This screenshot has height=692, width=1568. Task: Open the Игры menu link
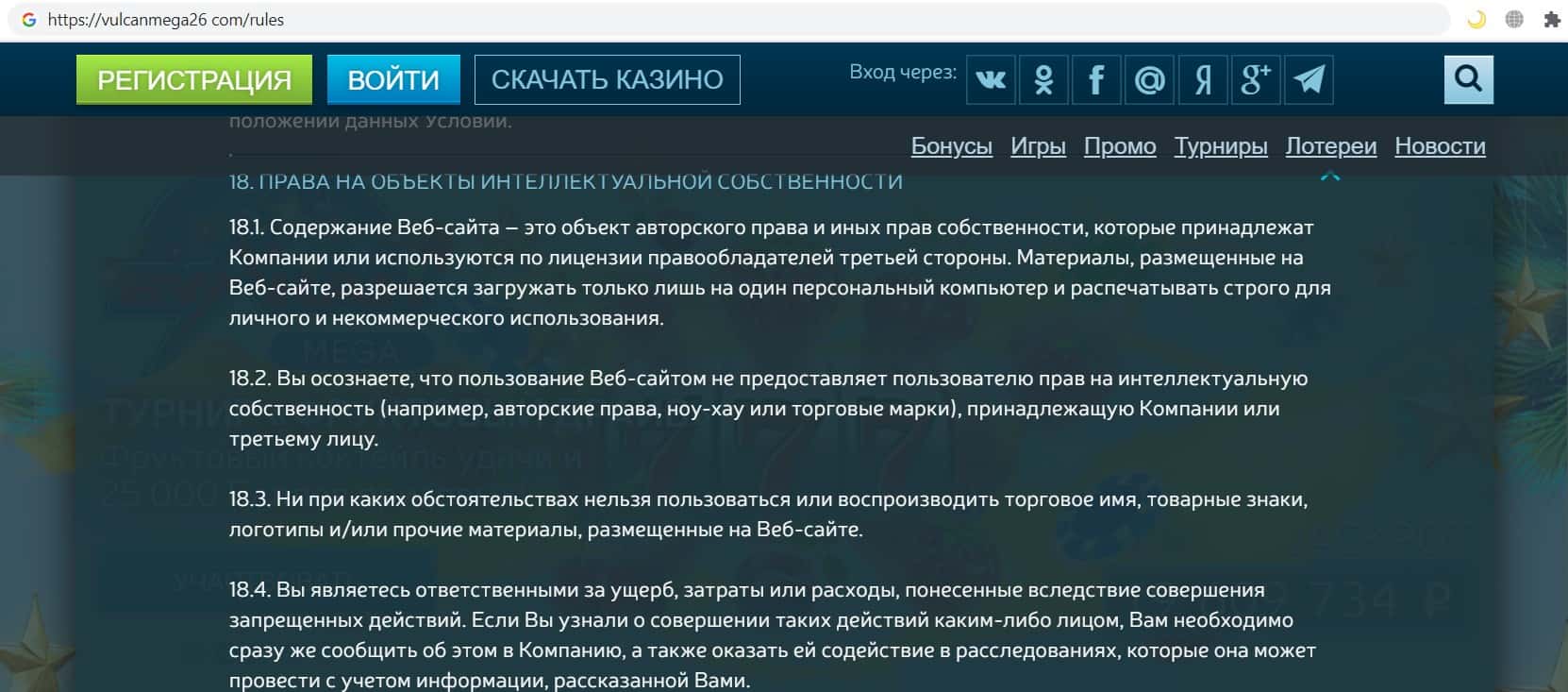(1038, 146)
